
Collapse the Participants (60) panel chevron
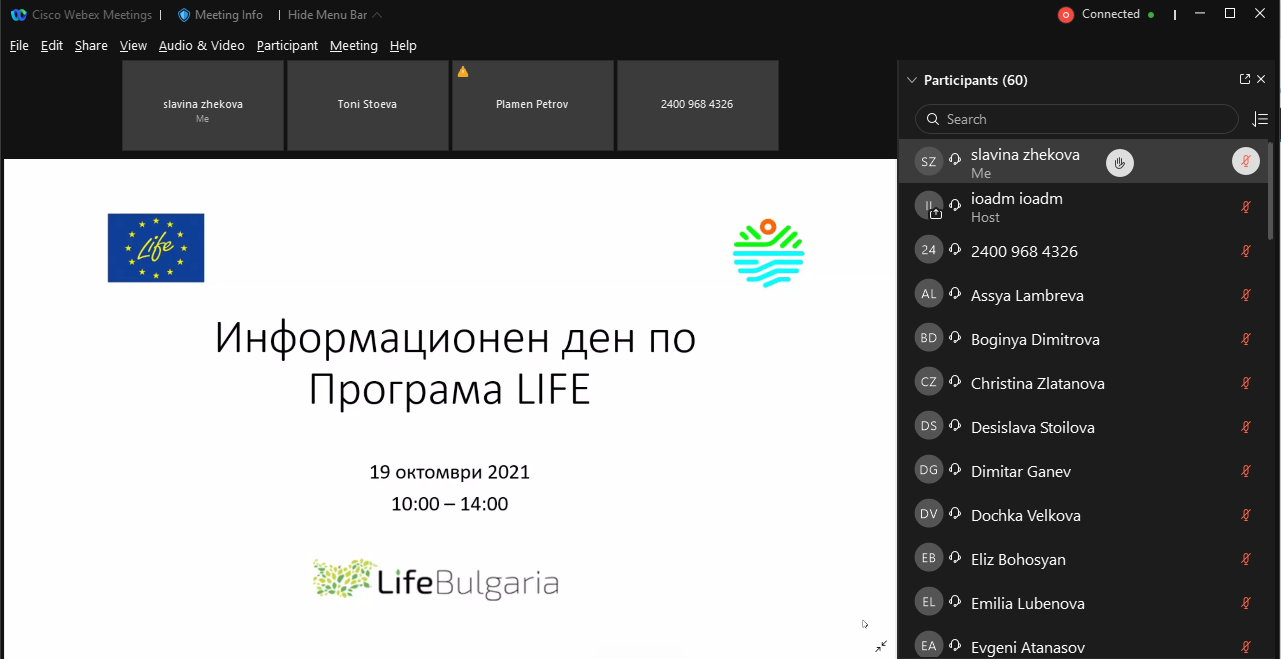911,80
